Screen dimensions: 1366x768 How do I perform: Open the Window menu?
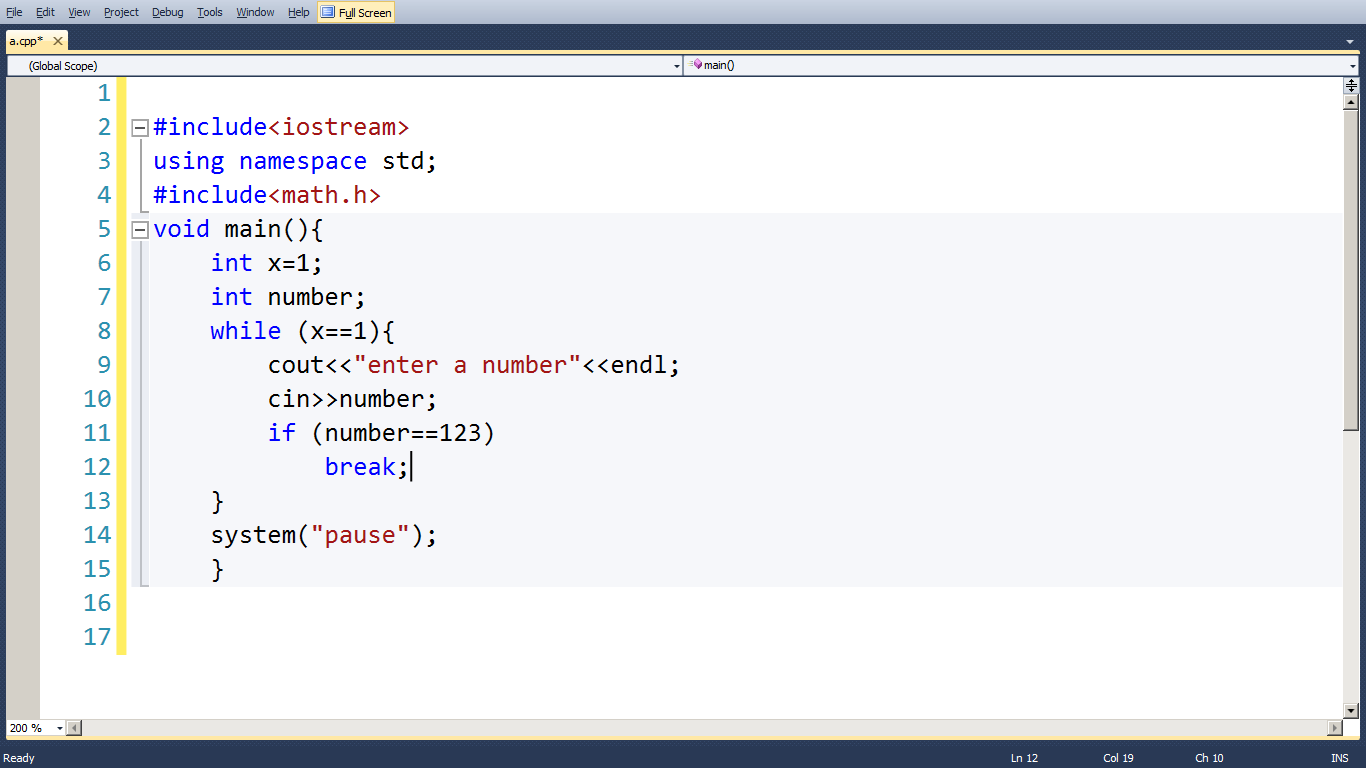point(255,12)
